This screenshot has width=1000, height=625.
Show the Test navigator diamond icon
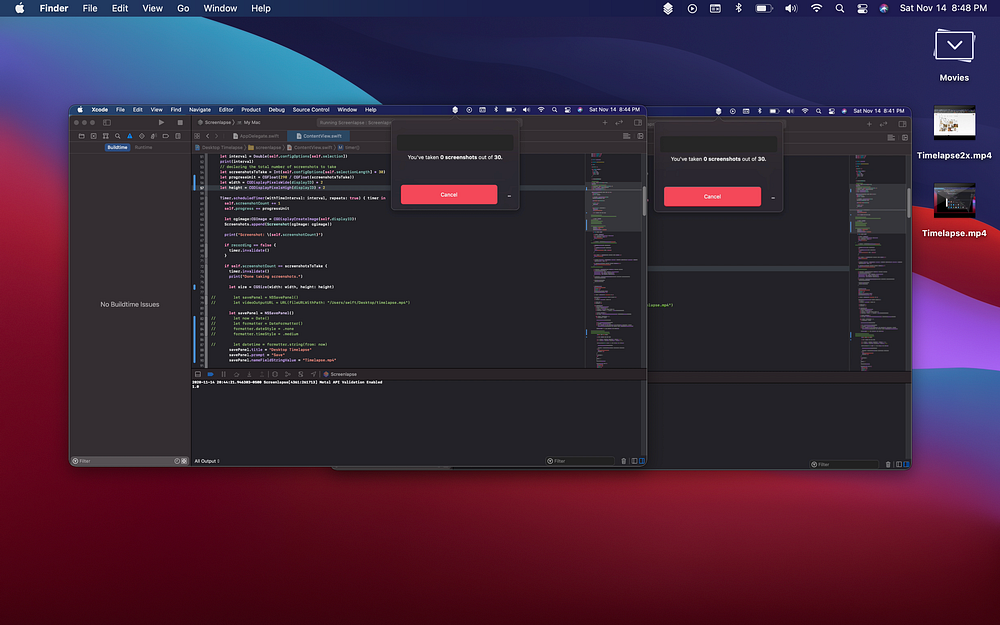click(x=142, y=136)
